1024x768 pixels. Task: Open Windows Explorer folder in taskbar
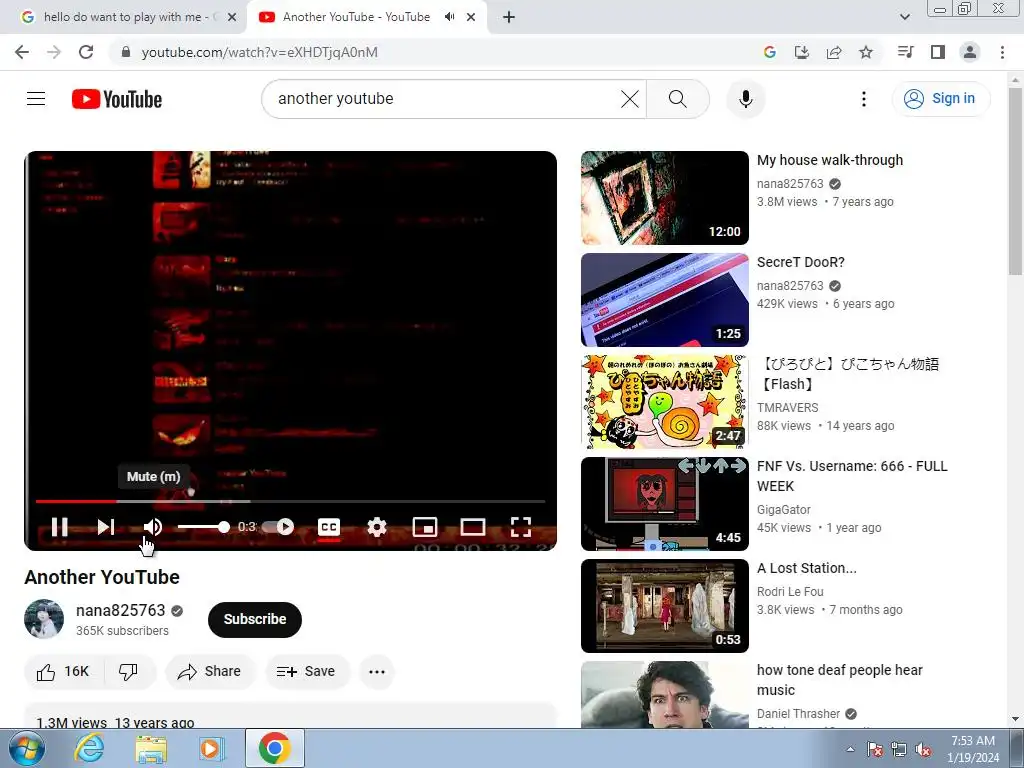pyautogui.click(x=151, y=748)
